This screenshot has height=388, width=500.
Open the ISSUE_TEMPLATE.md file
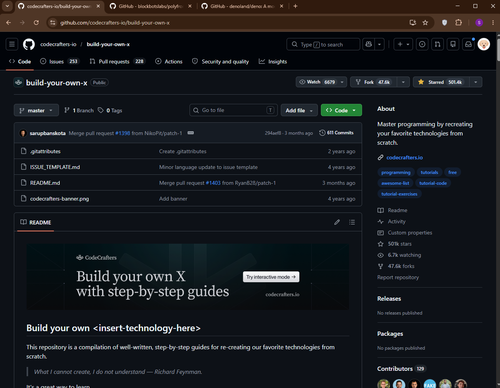click(55, 167)
